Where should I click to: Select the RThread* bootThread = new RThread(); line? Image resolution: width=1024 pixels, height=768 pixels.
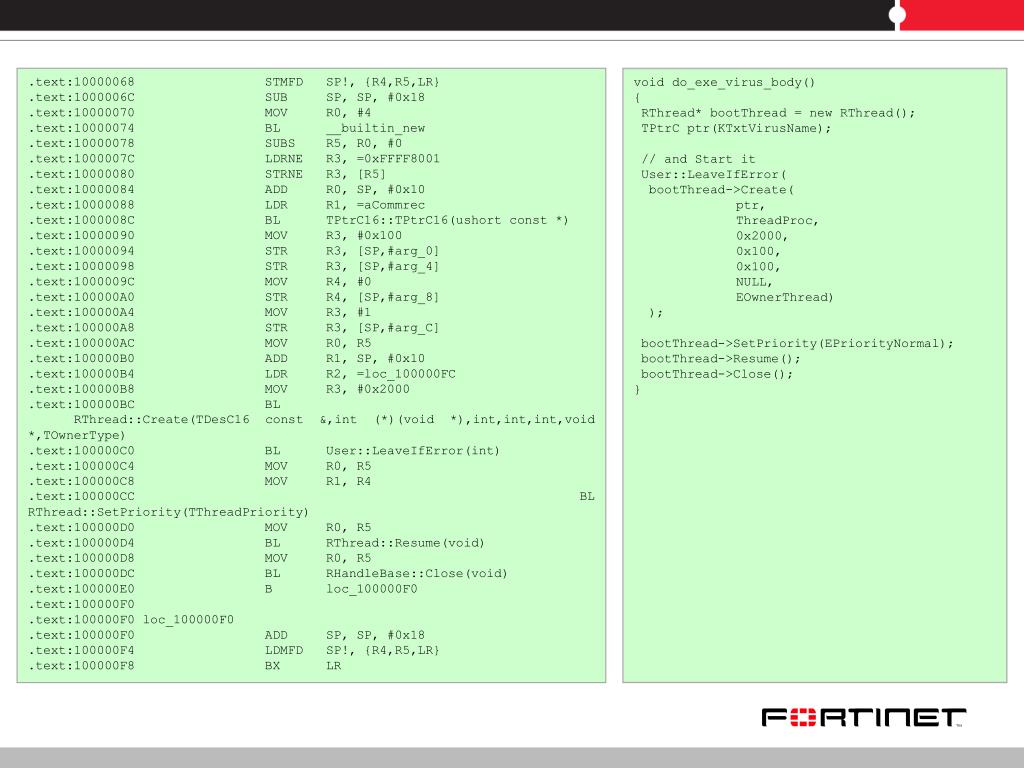778,113
